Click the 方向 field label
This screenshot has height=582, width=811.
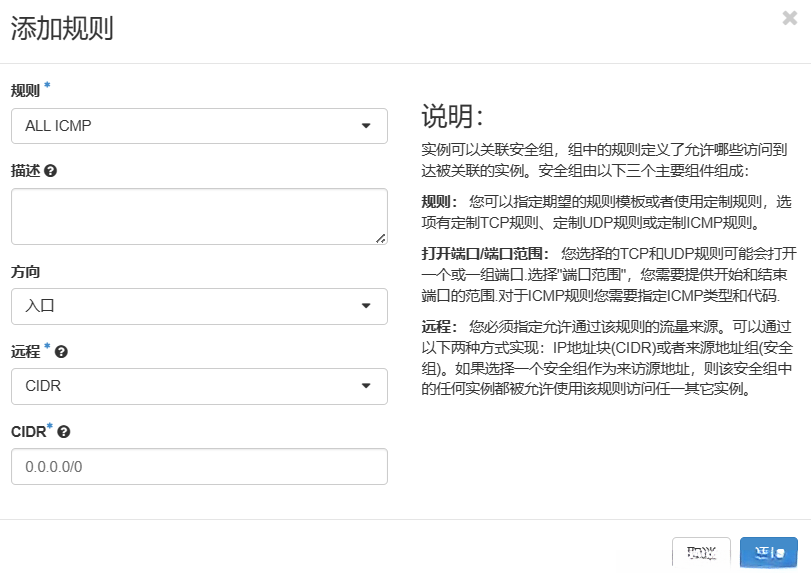click(25, 272)
